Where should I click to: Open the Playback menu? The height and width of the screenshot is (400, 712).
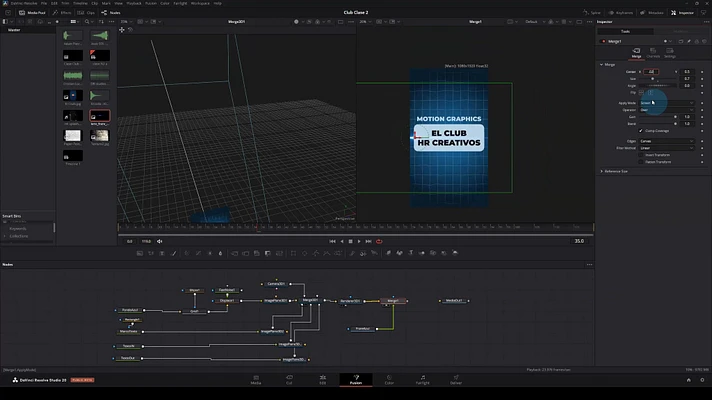click(x=134, y=3)
